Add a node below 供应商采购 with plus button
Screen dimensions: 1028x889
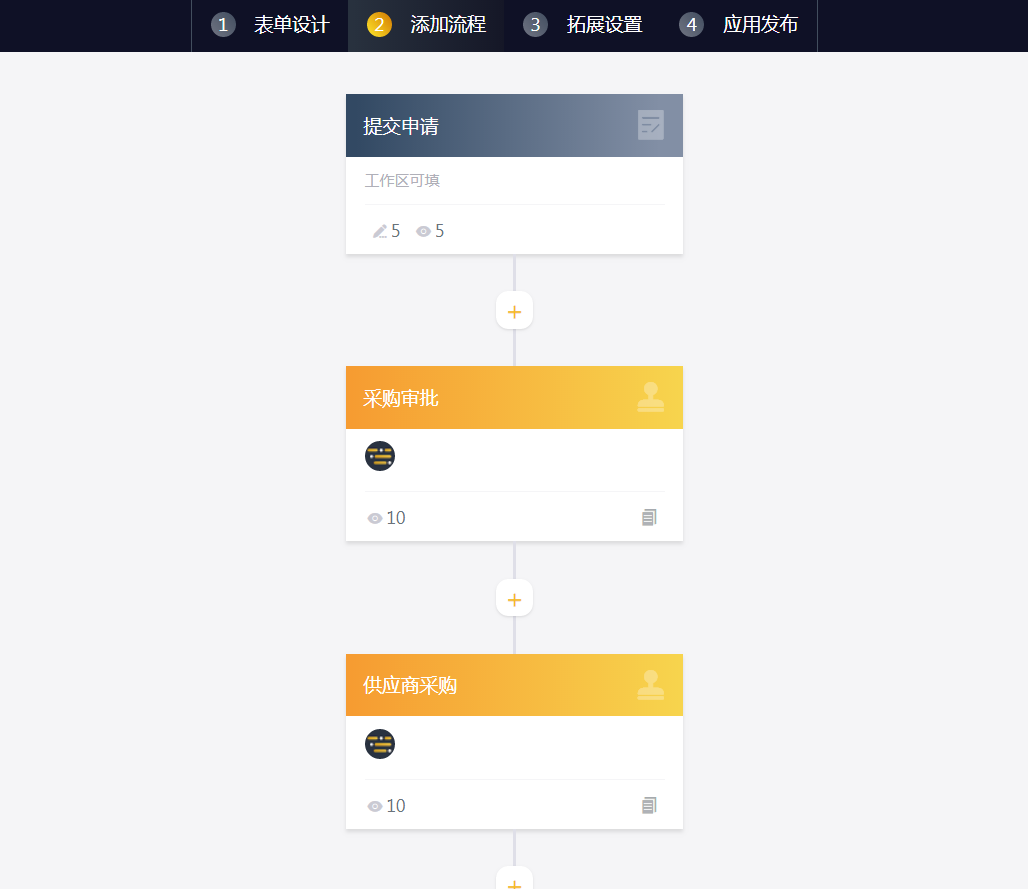click(x=515, y=879)
